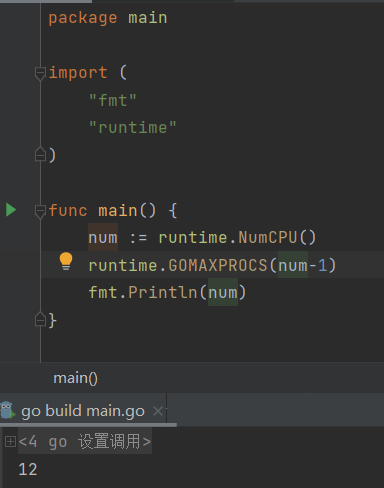Collapse import block at closing parenthesis marker

pyautogui.click(x=40, y=154)
